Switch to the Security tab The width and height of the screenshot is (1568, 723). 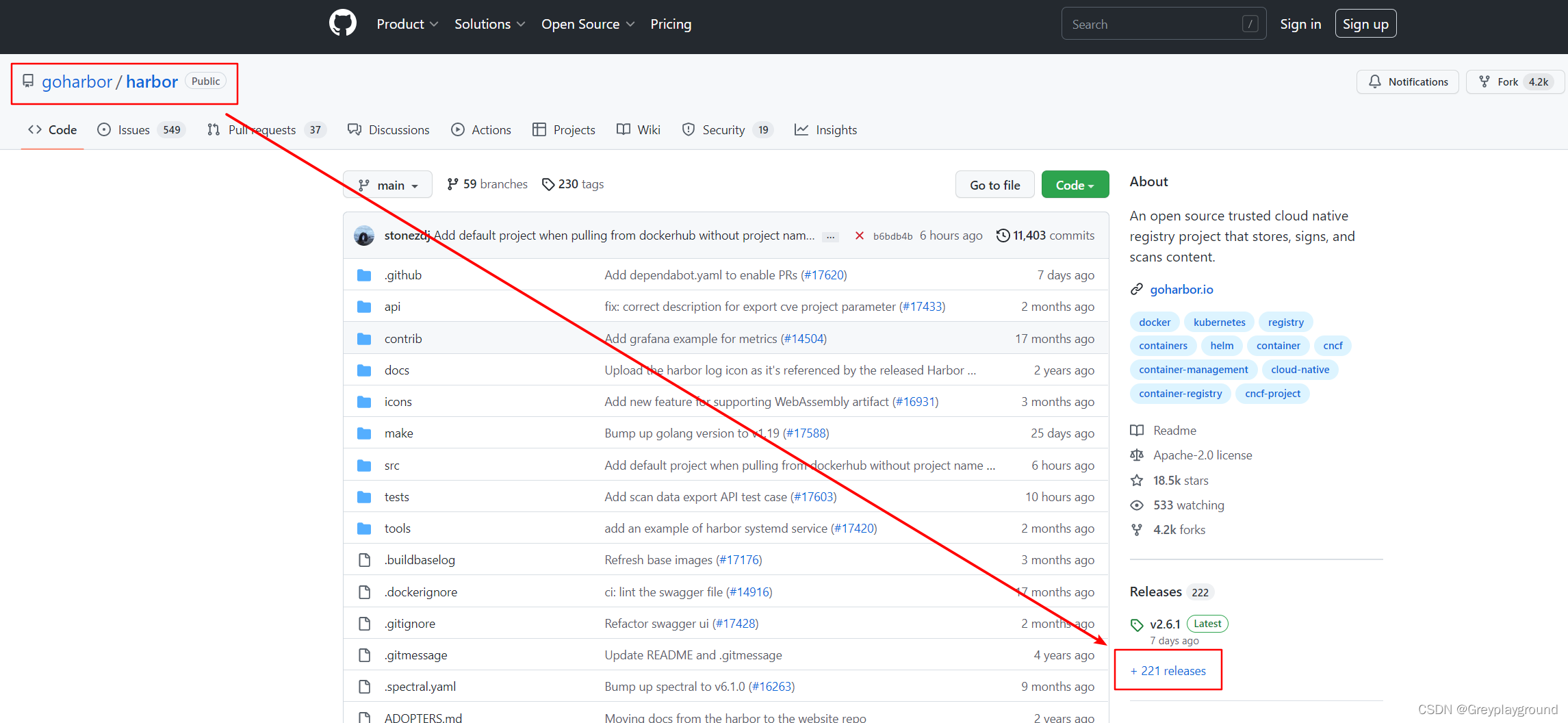tap(728, 130)
